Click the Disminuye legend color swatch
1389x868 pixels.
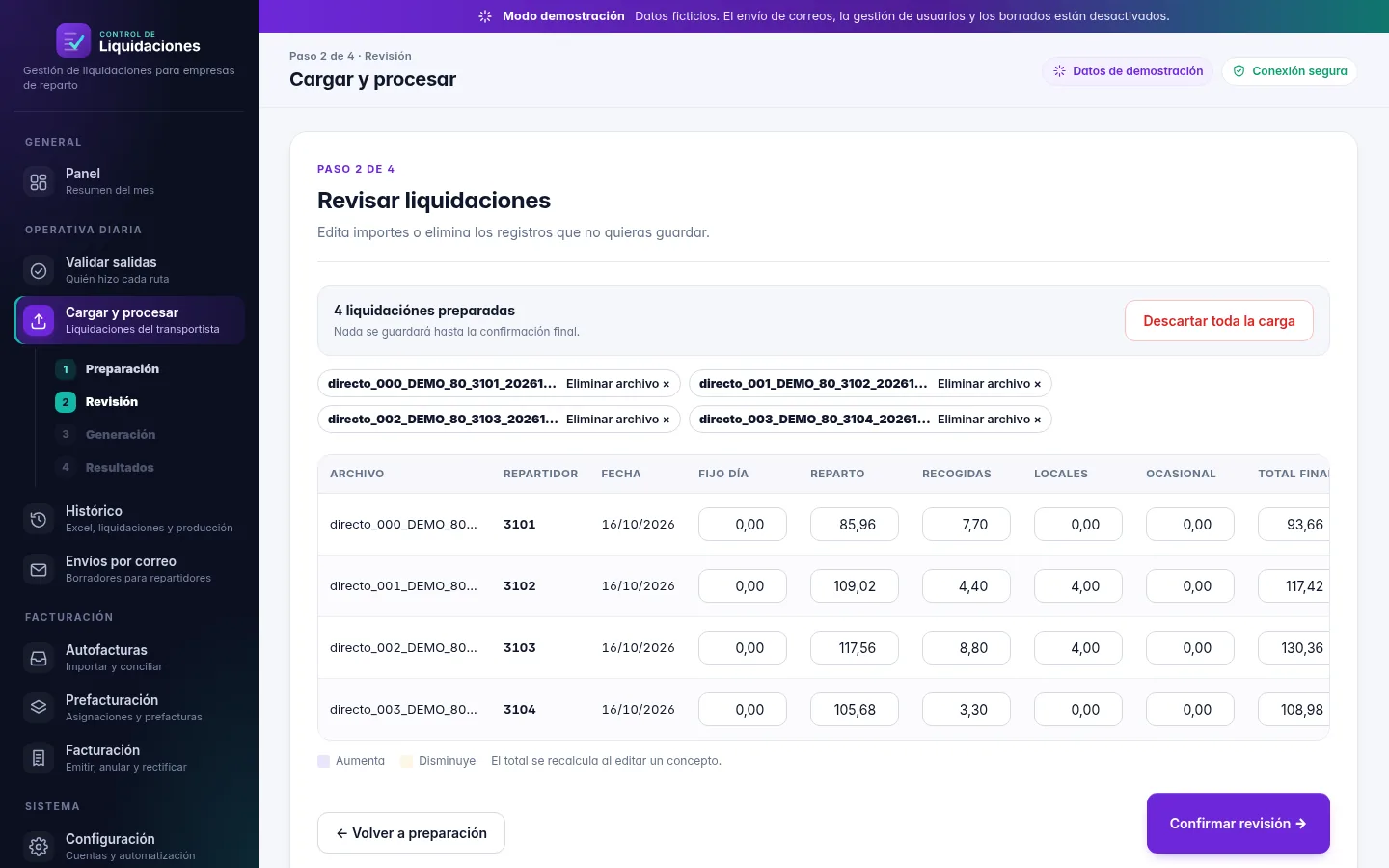click(407, 761)
